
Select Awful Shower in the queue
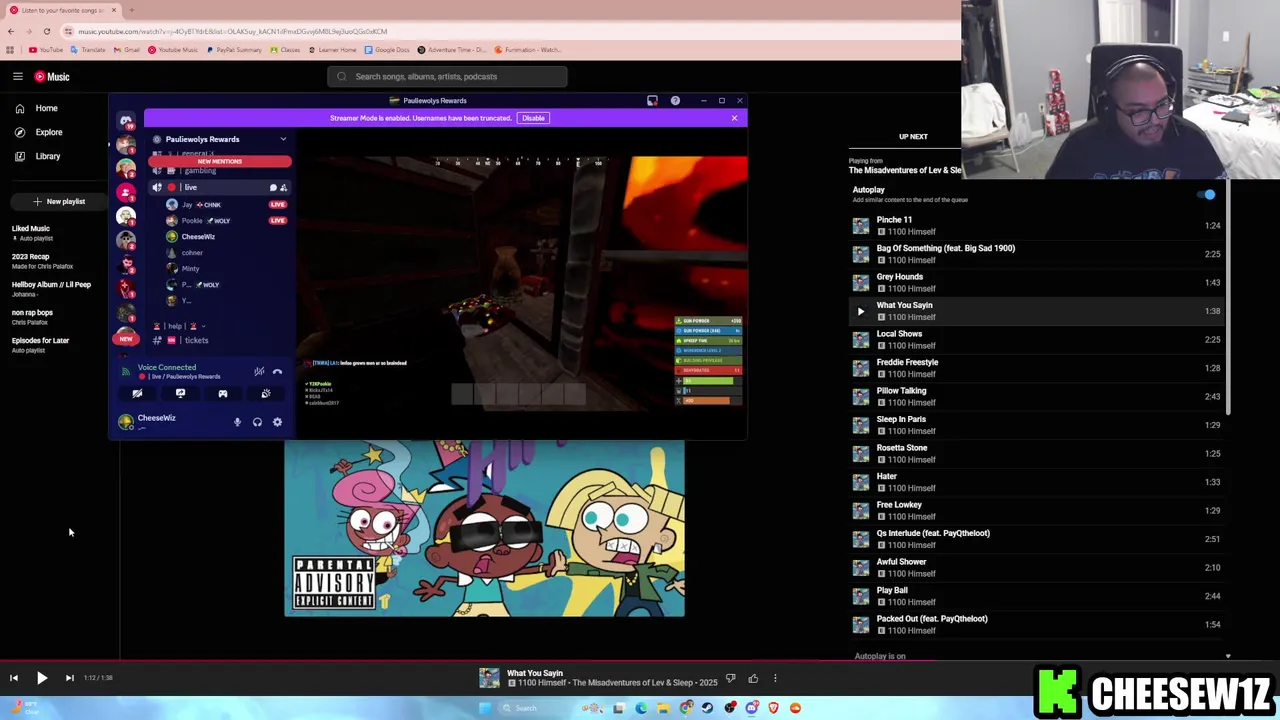coord(1036,567)
